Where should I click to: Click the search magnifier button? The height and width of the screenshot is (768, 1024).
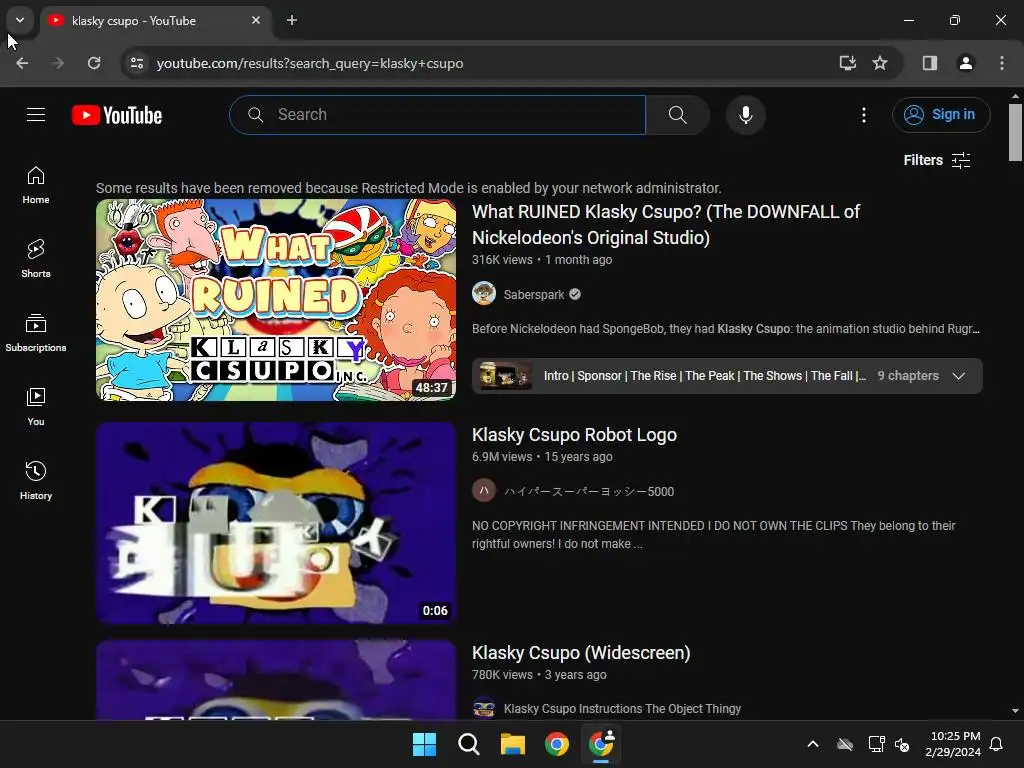pyautogui.click(x=678, y=115)
